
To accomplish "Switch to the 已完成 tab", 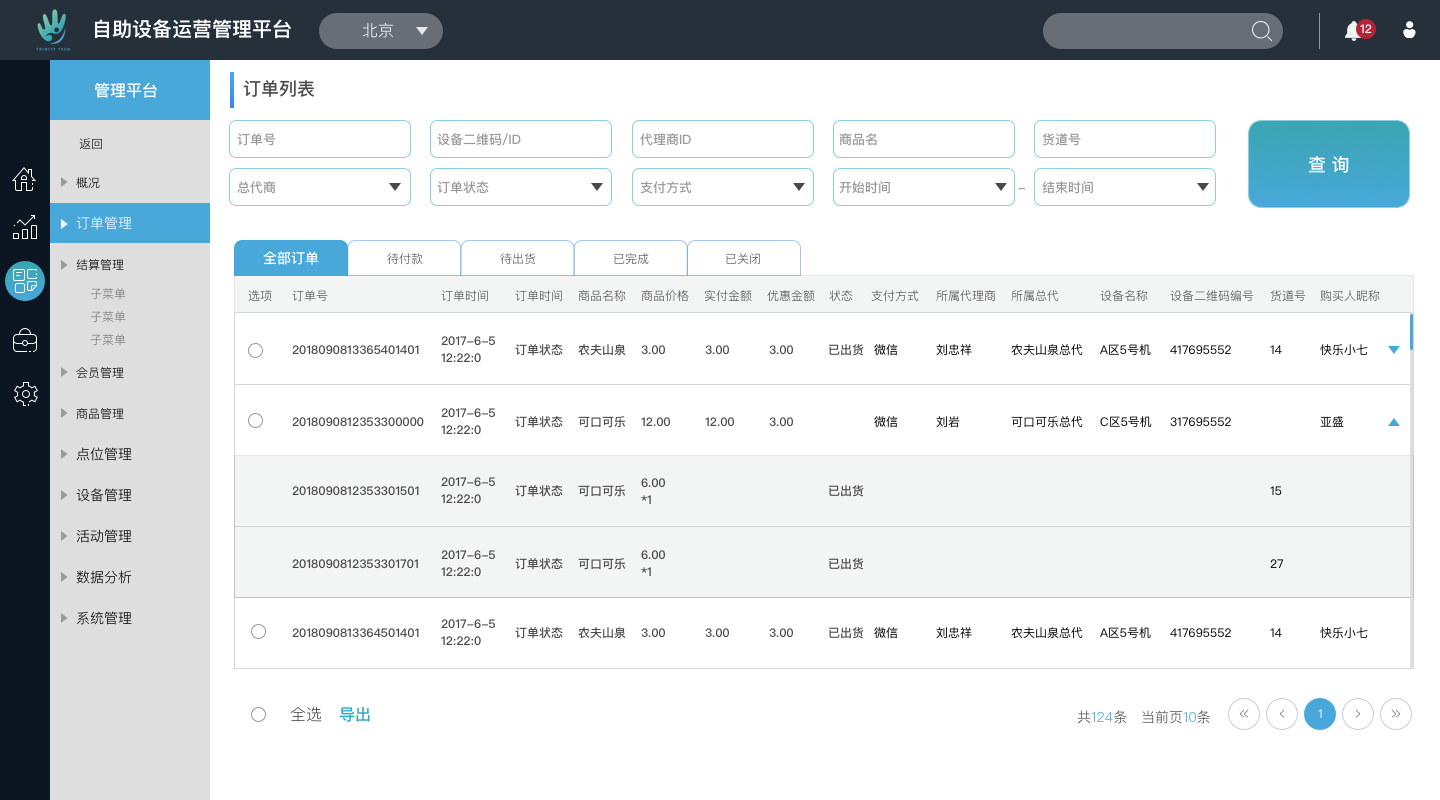I will point(630,258).
